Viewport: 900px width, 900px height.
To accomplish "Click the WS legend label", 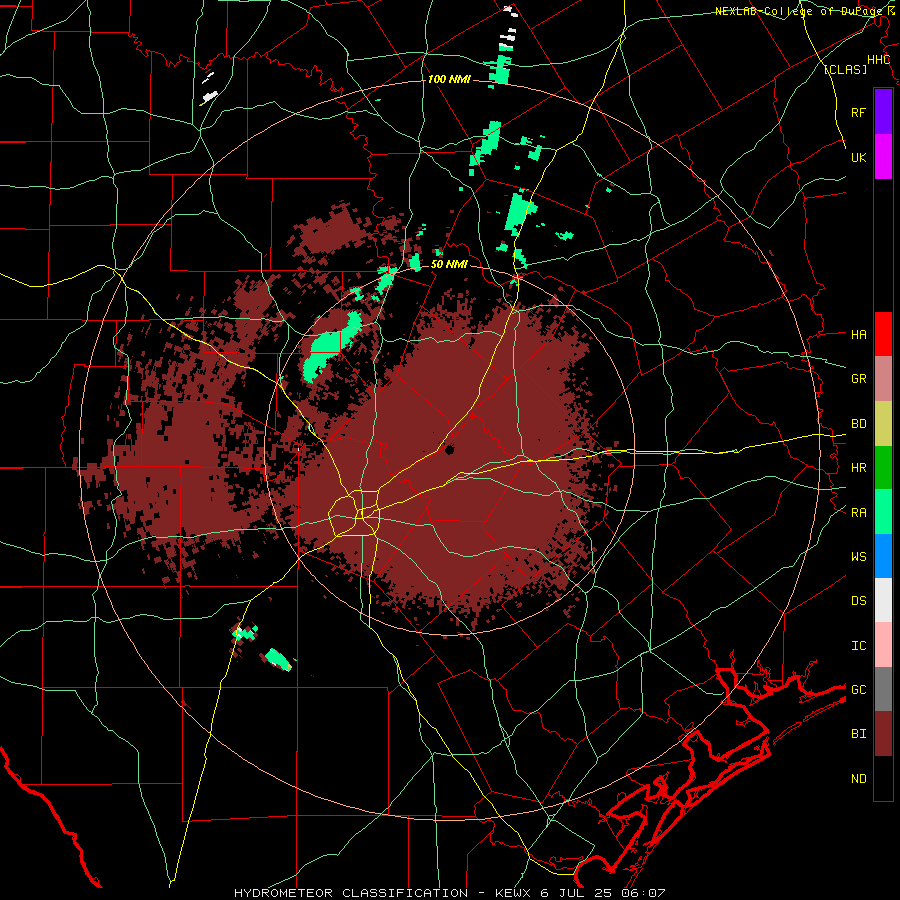I will click(858, 557).
